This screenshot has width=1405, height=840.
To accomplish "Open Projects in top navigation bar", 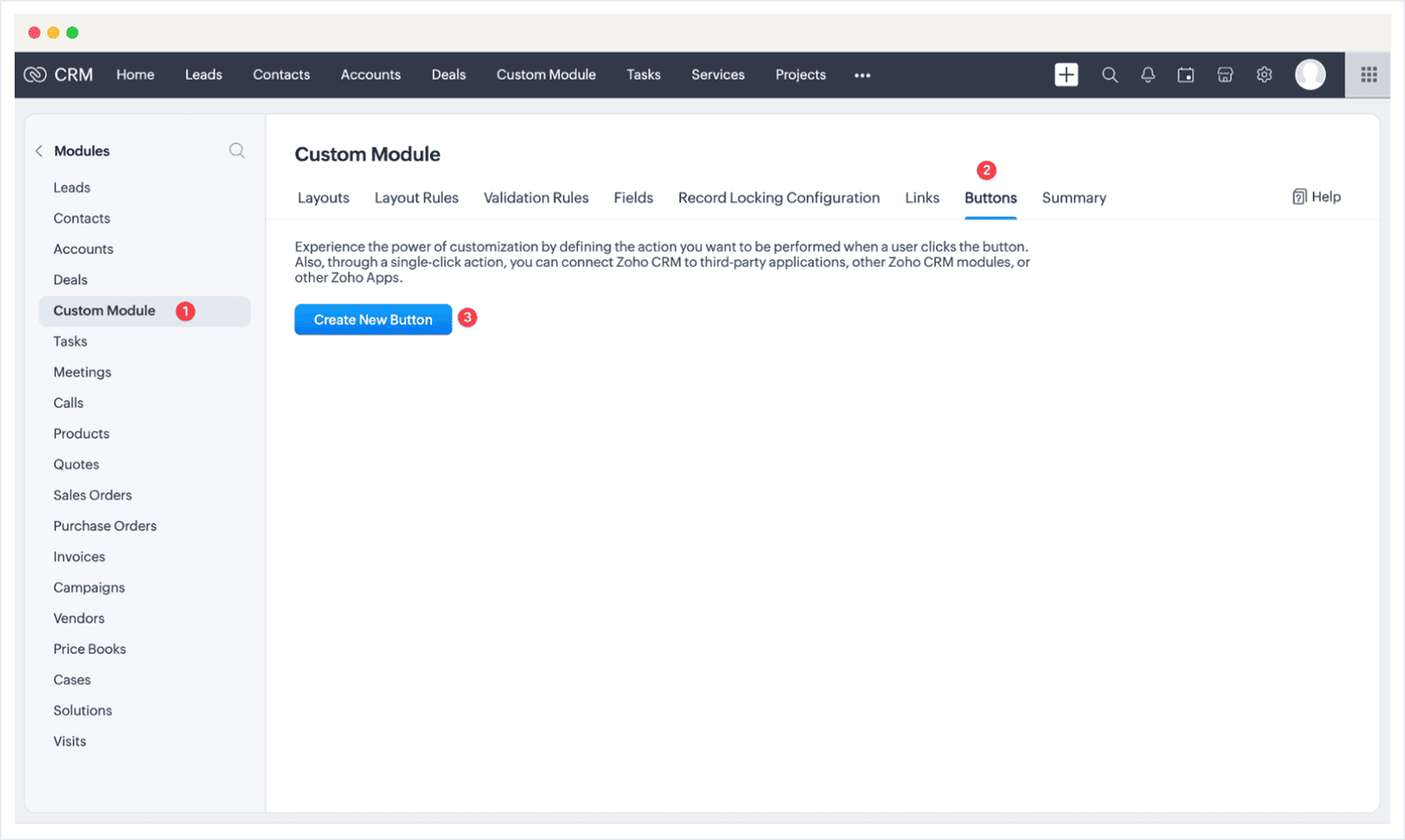I will [801, 75].
